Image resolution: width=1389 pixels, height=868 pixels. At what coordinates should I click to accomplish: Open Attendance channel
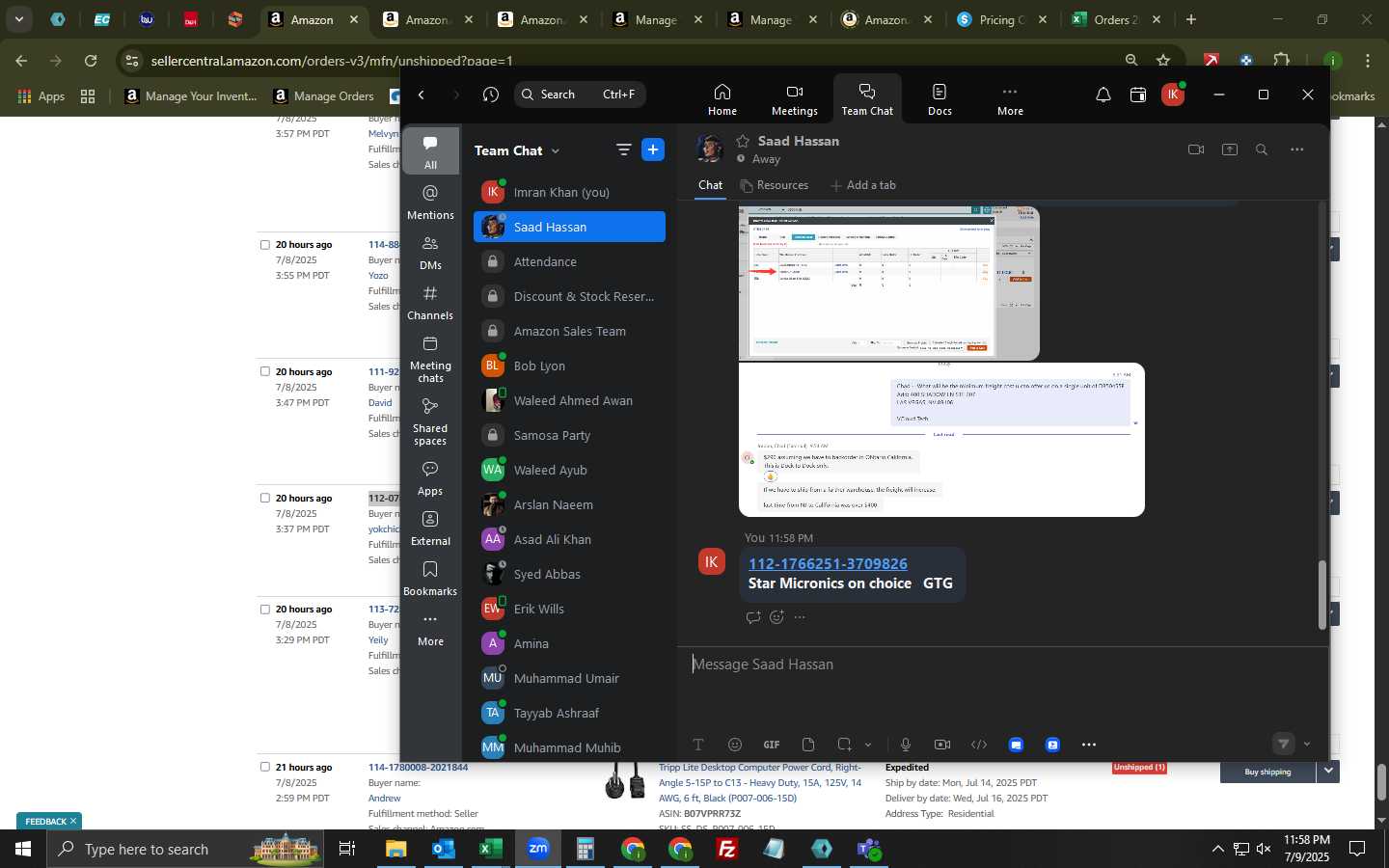coord(569,261)
